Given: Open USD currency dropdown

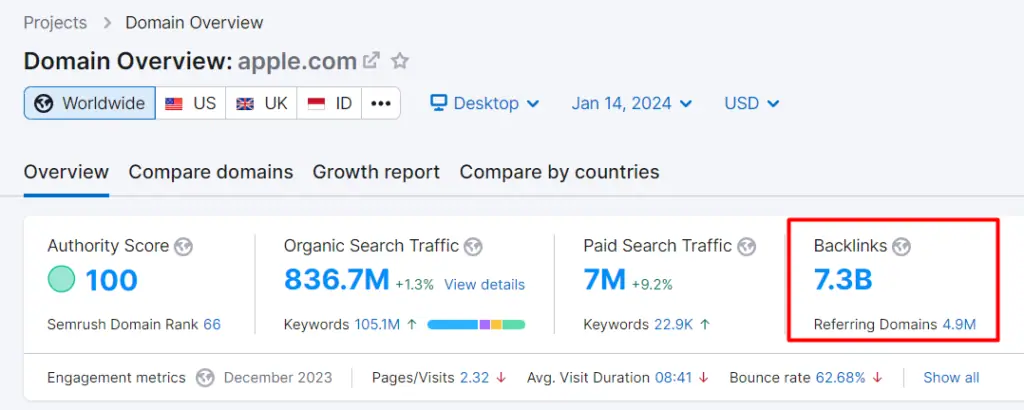Looking at the screenshot, I should pyautogui.click(x=752, y=103).
